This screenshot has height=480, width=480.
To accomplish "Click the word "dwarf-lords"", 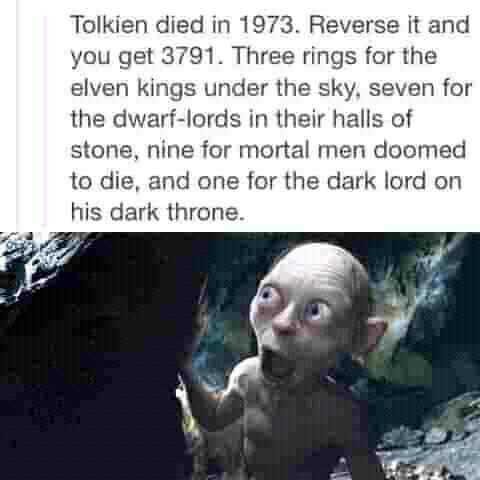I will point(177,119).
